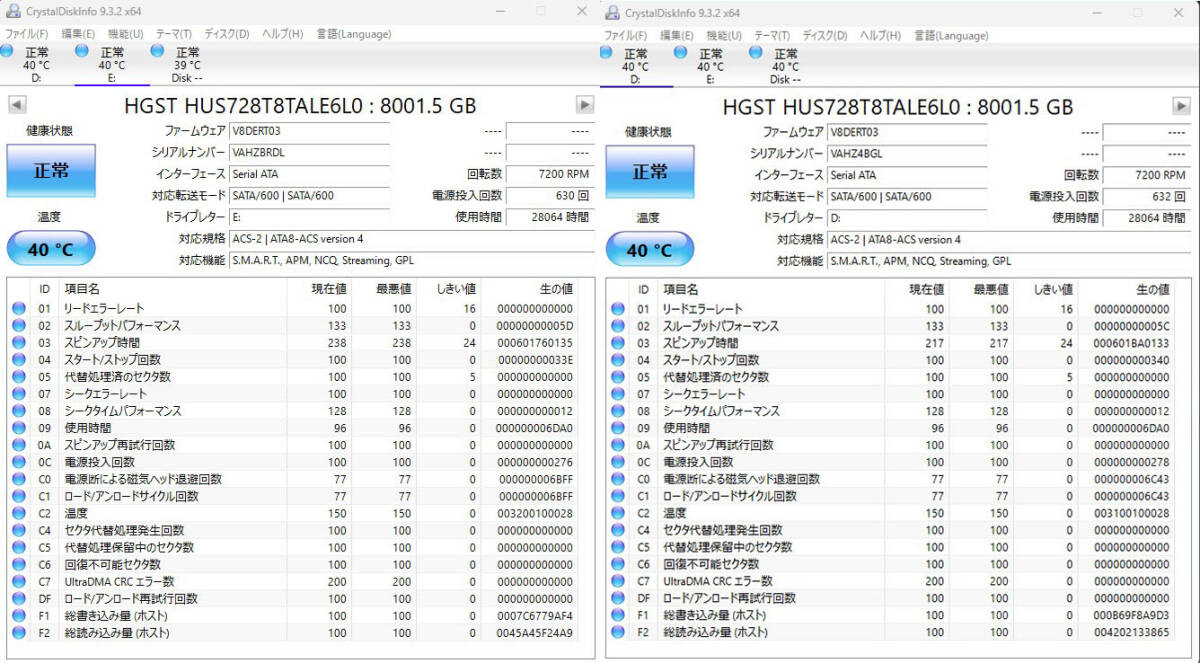Click the raw value 0045A45F24A9
Image resolution: width=1200 pixels, height=663 pixels.
tap(536, 633)
